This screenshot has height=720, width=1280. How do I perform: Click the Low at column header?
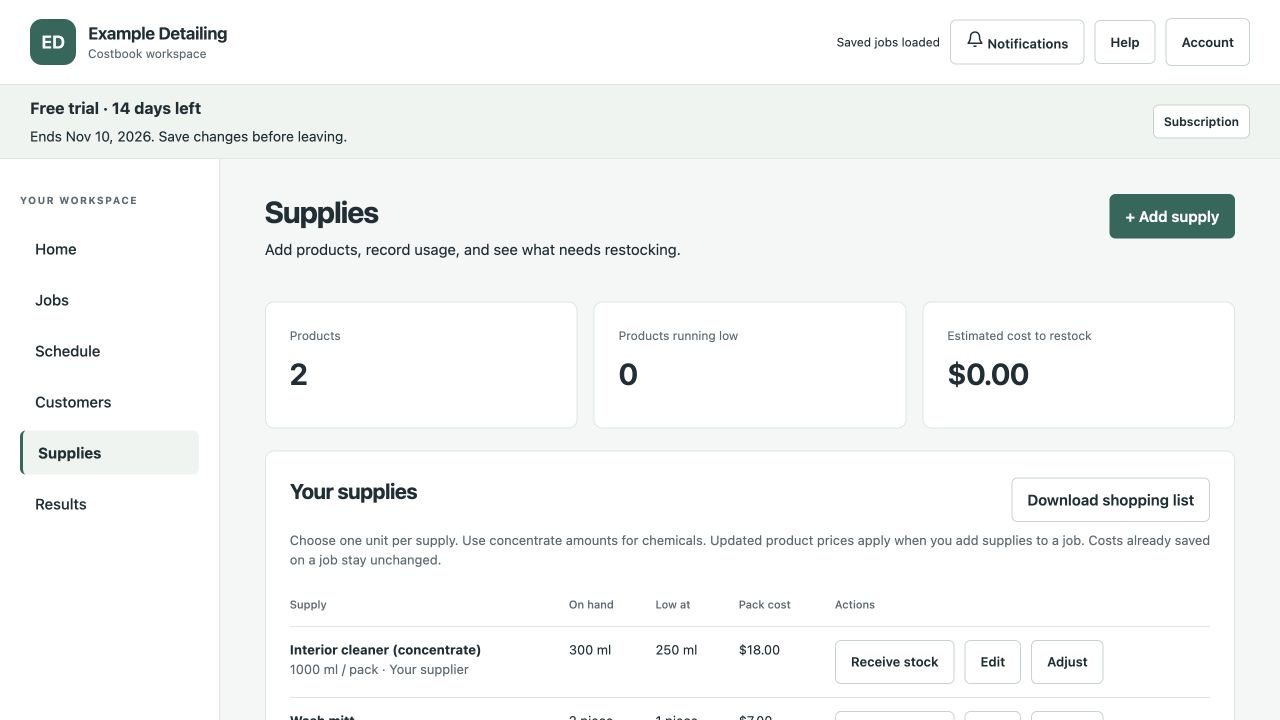pyautogui.click(x=673, y=605)
